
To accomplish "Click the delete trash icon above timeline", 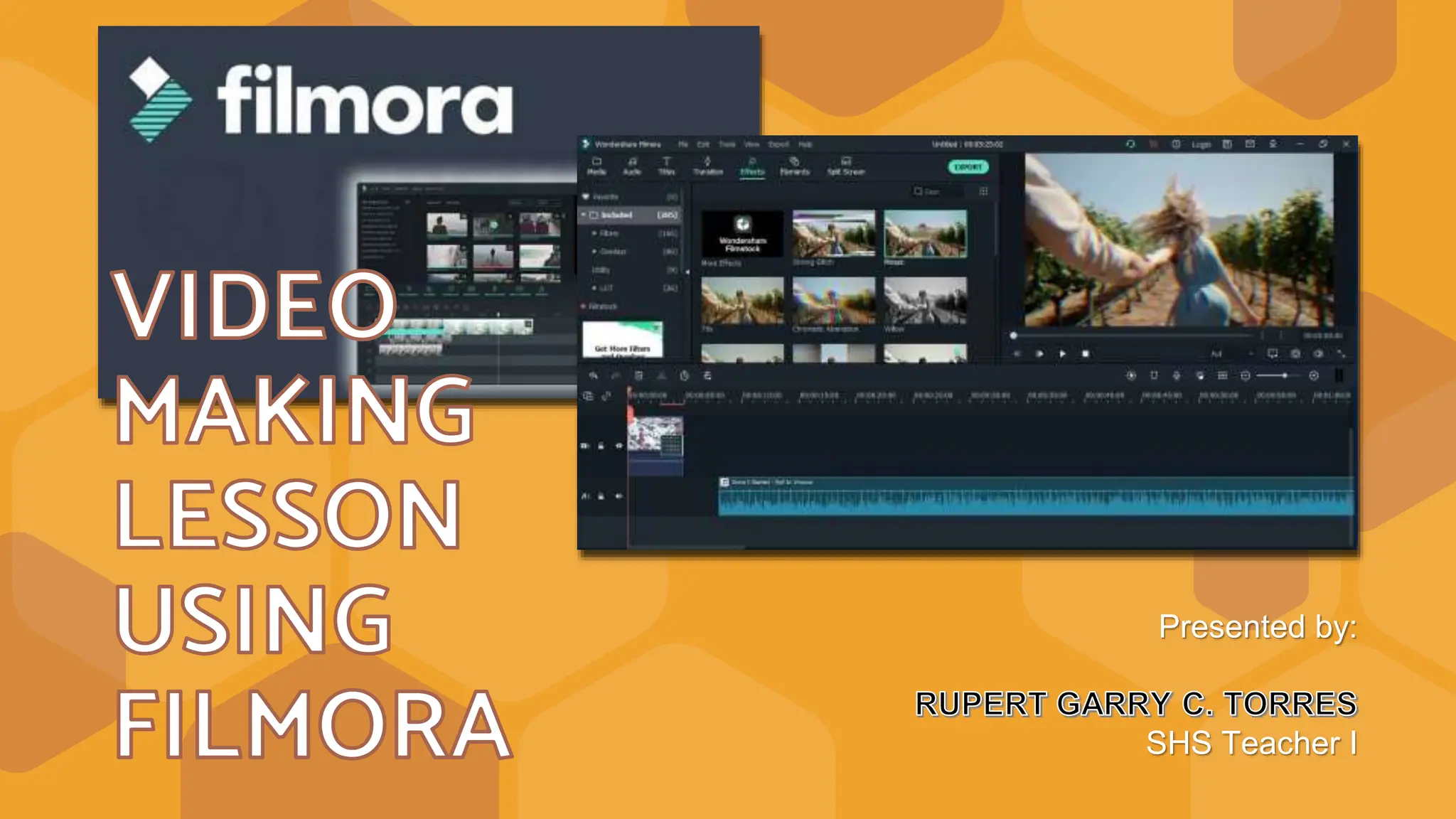I will click(x=638, y=375).
